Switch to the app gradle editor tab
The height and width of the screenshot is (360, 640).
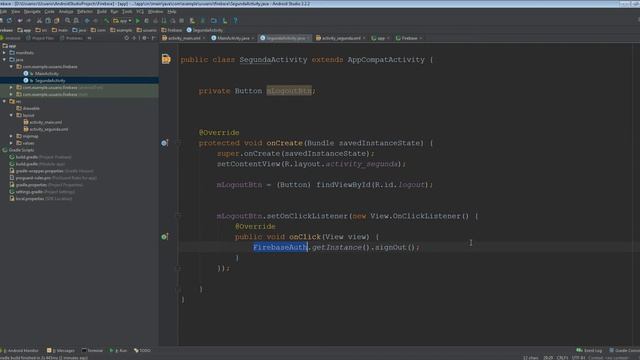pyautogui.click(x=380, y=38)
